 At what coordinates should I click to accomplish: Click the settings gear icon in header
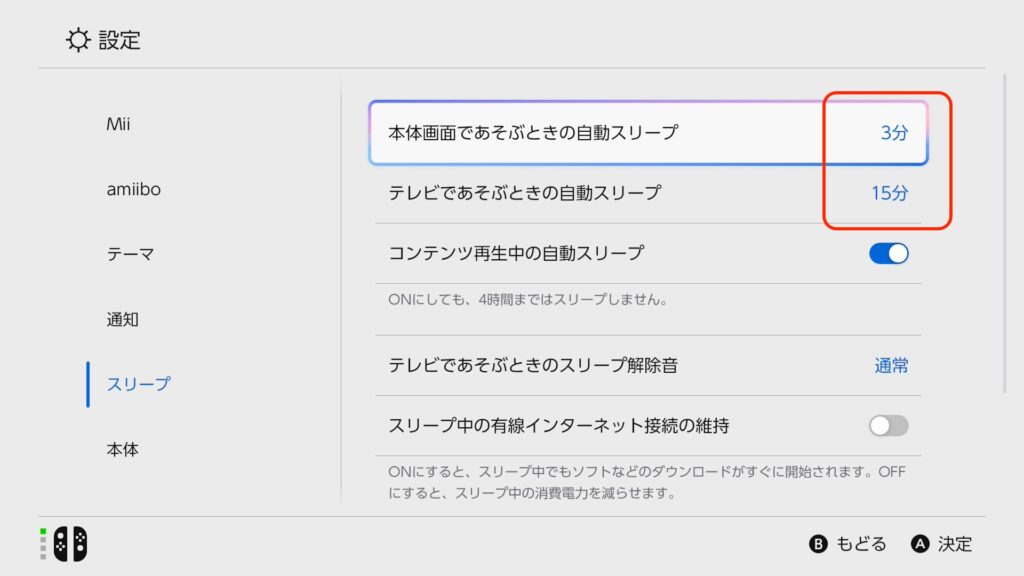click(x=78, y=40)
